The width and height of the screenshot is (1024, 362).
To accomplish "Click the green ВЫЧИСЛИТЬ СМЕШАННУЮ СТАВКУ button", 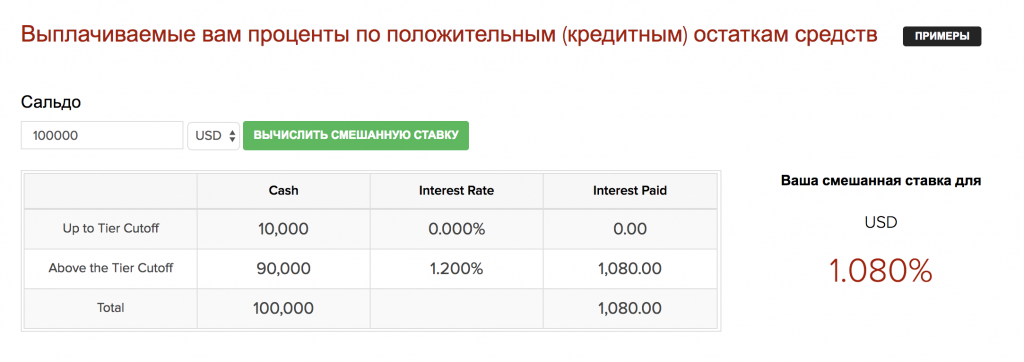I will 356,135.
